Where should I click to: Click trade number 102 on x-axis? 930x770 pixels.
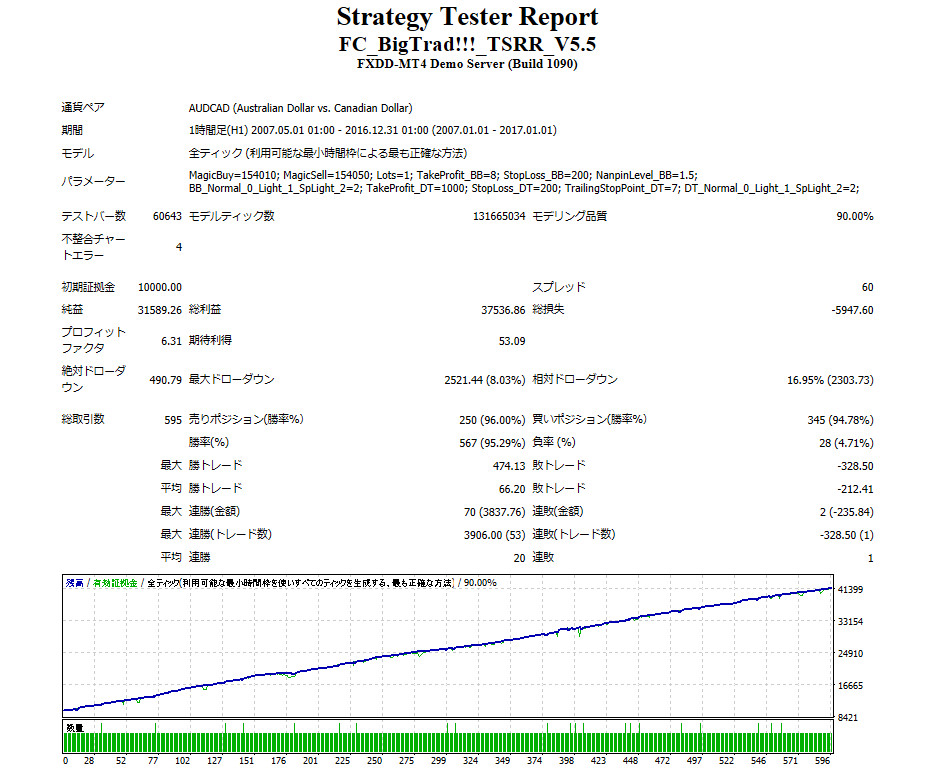pyautogui.click(x=182, y=761)
